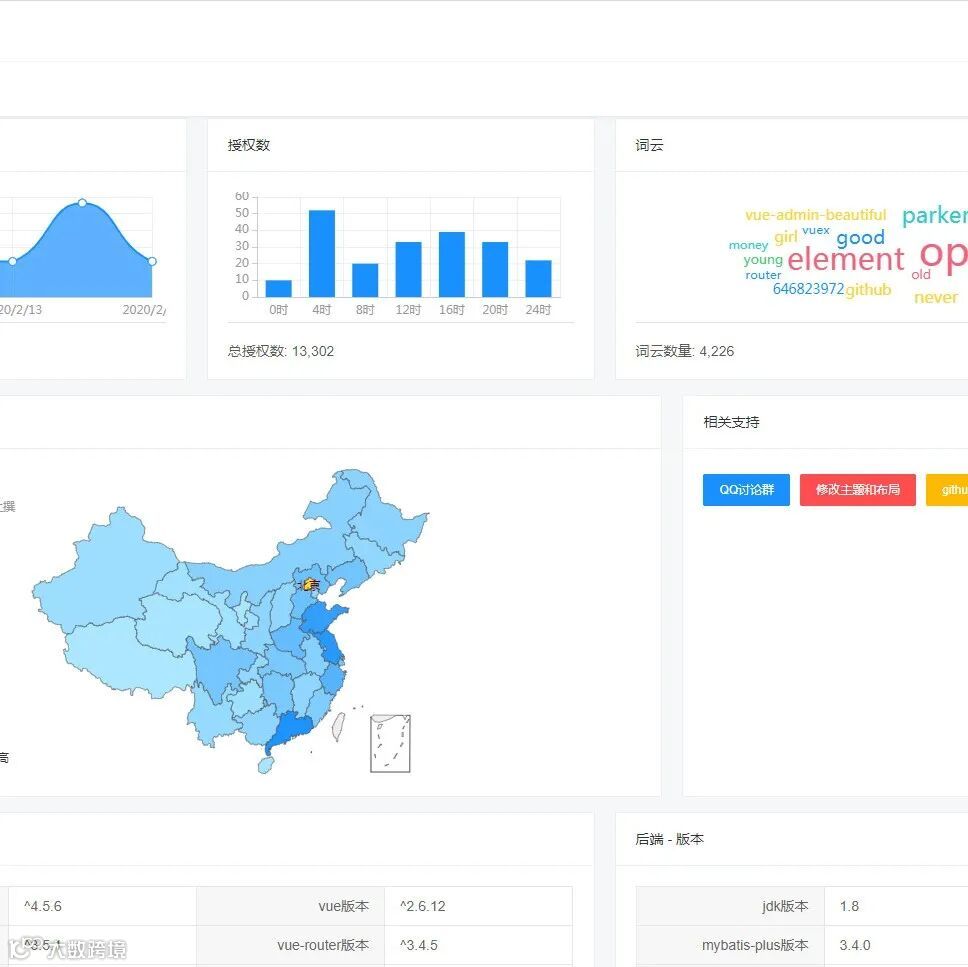Click the red 修改主题和布局 button

(x=857, y=490)
